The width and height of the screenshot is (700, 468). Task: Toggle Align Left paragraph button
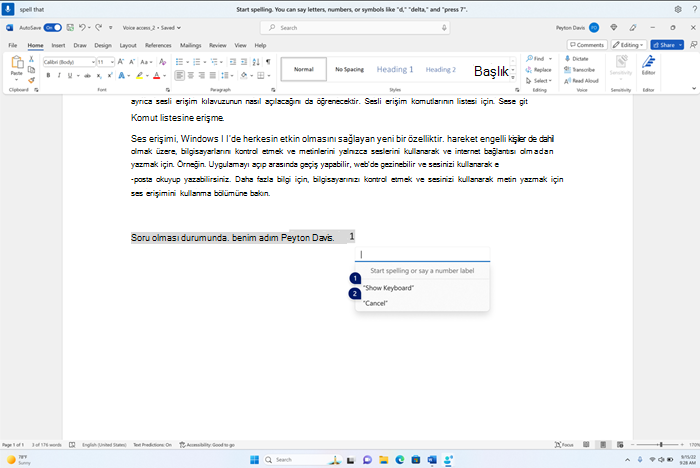click(179, 75)
